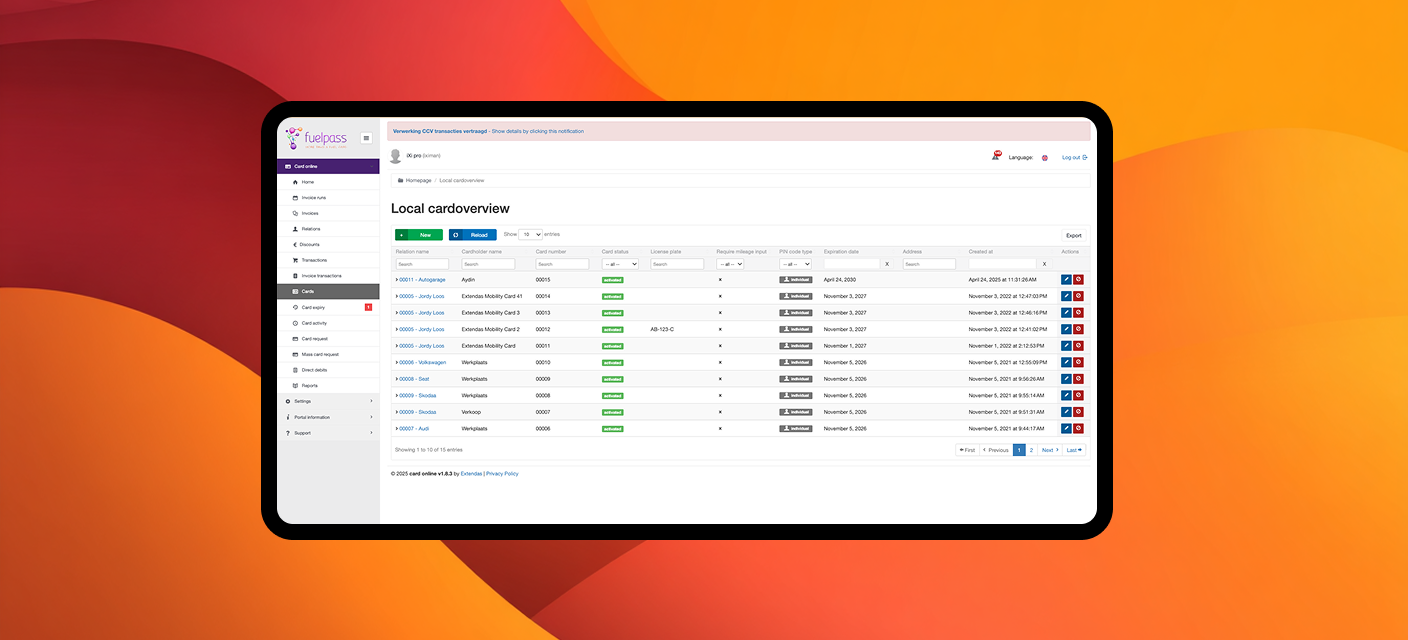Screen dimensions: 1408x640
Task: Click the Cardholder name search field
Action: coord(488,264)
